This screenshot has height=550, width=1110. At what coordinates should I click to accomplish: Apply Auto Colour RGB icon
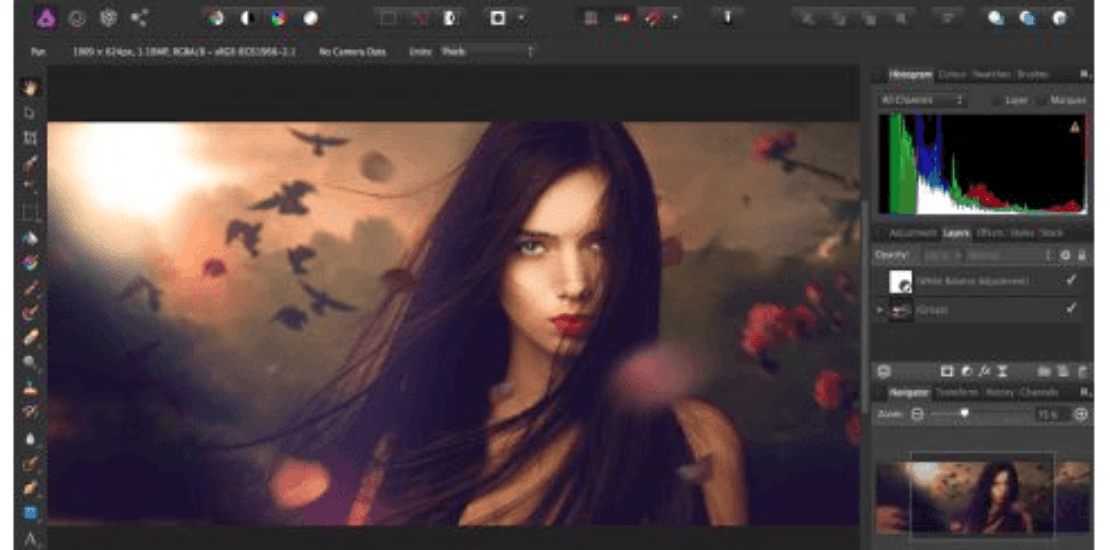278,18
